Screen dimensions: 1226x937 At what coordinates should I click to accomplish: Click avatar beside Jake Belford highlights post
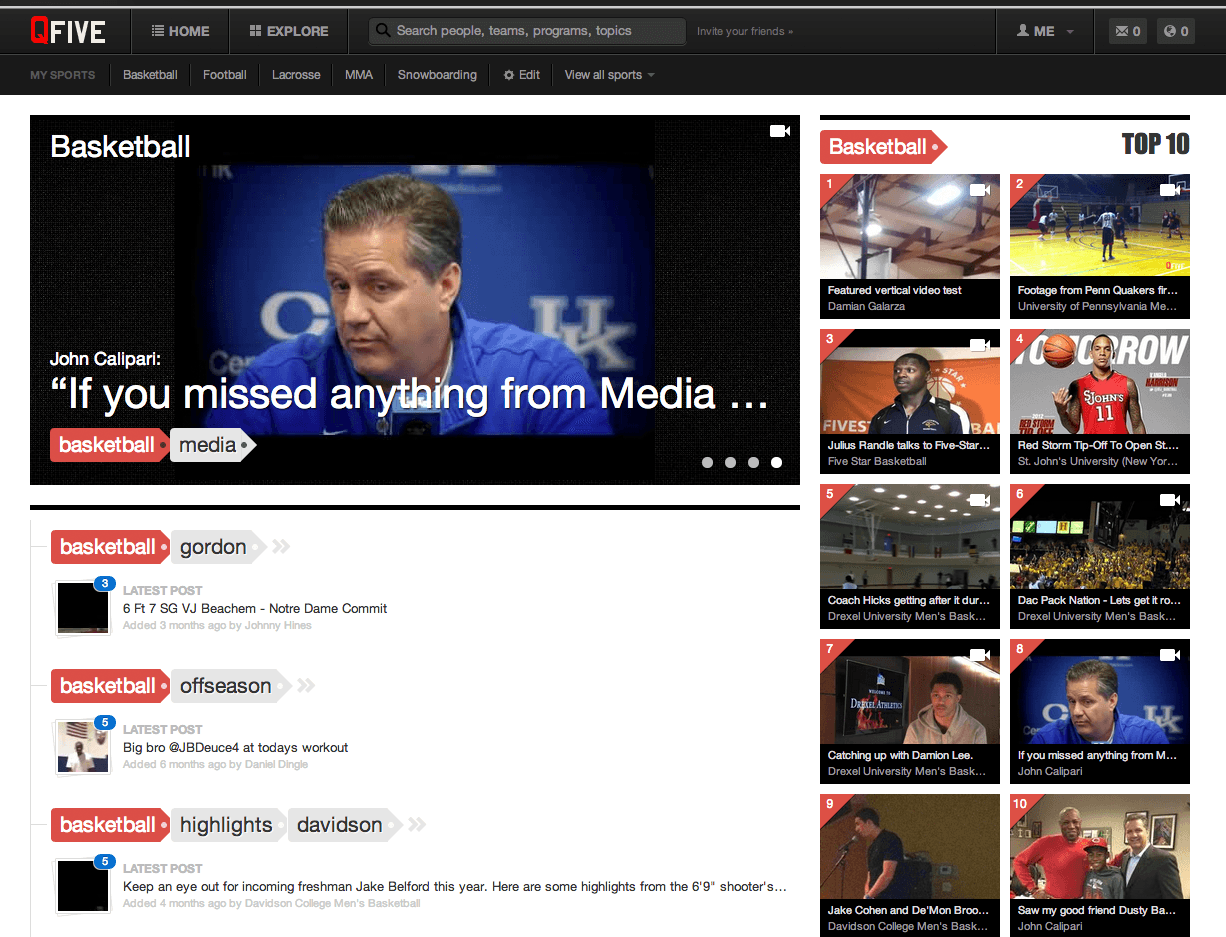[x=82, y=885]
